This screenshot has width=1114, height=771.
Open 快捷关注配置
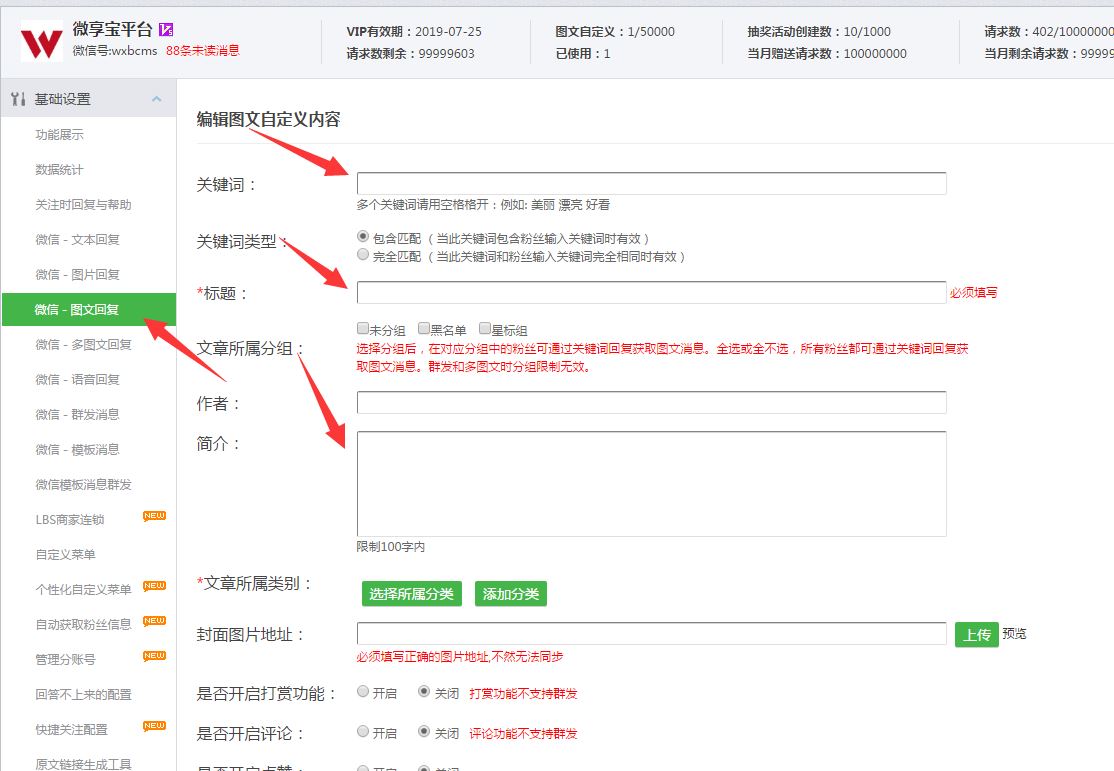click(x=71, y=730)
